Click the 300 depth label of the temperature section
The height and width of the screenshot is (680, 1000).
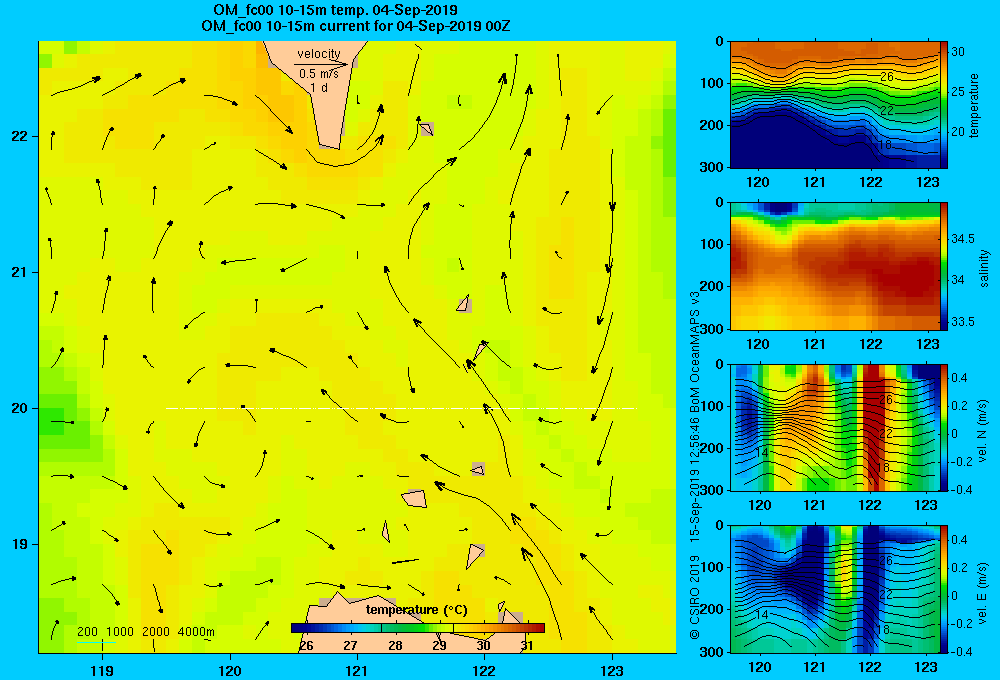pyautogui.click(x=712, y=167)
